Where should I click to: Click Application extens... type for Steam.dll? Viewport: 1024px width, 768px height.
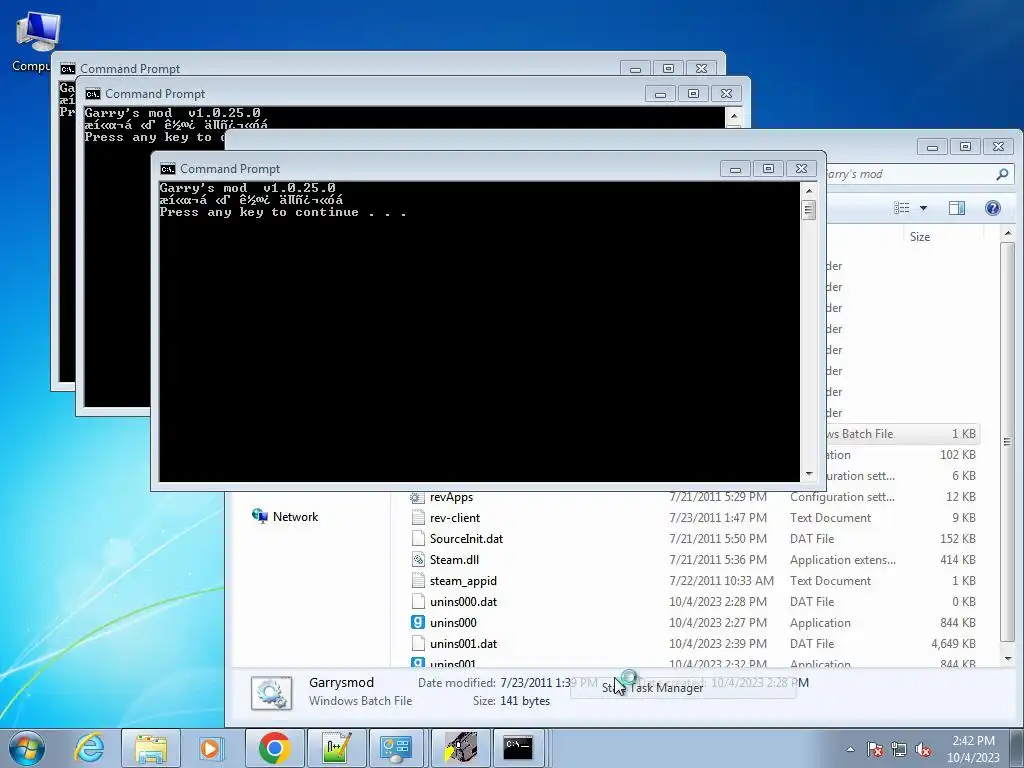click(842, 560)
